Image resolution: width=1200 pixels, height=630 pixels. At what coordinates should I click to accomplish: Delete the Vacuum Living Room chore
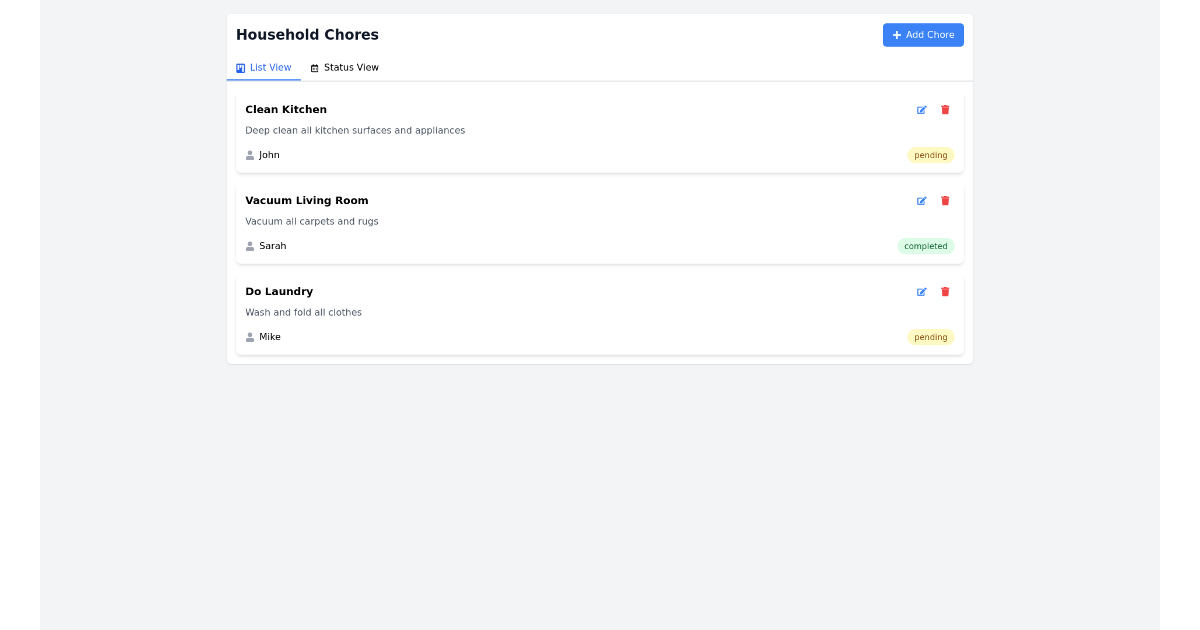pyautogui.click(x=945, y=201)
